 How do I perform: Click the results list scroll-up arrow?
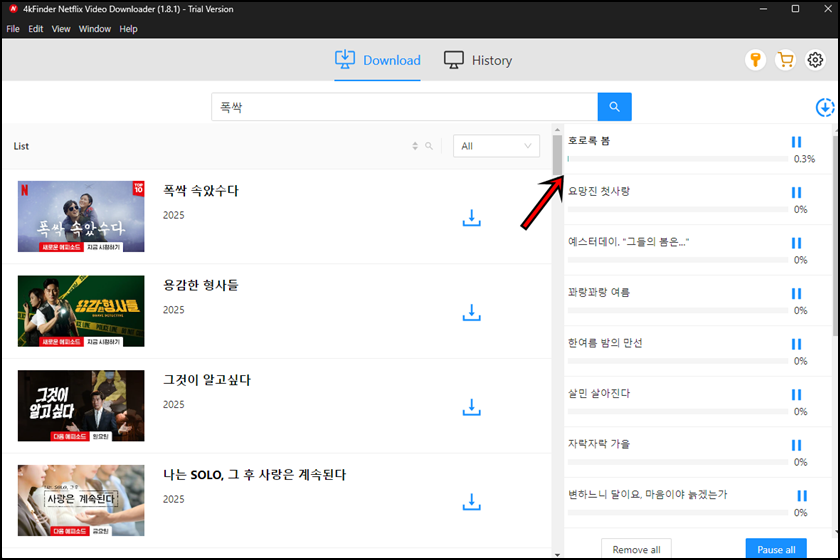tap(557, 130)
